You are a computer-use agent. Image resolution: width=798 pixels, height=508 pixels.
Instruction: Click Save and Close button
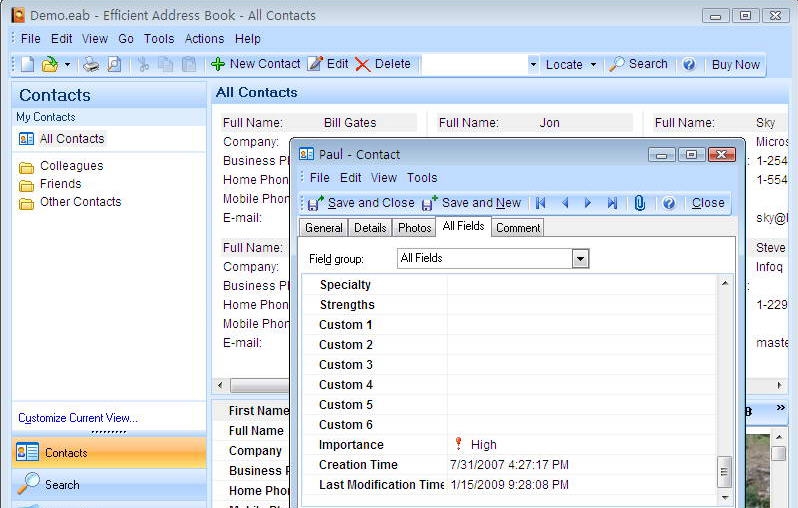pyautogui.click(x=360, y=203)
